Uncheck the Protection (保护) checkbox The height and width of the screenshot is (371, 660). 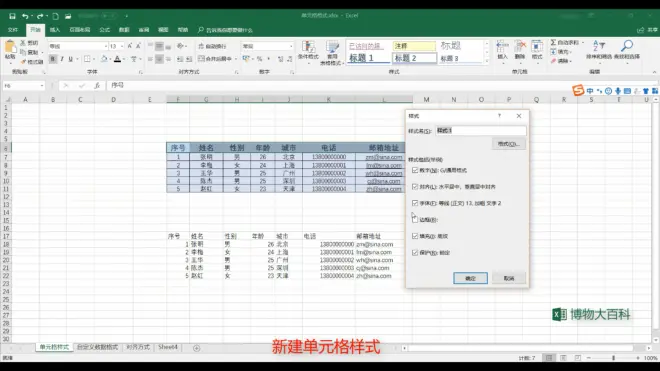point(415,253)
